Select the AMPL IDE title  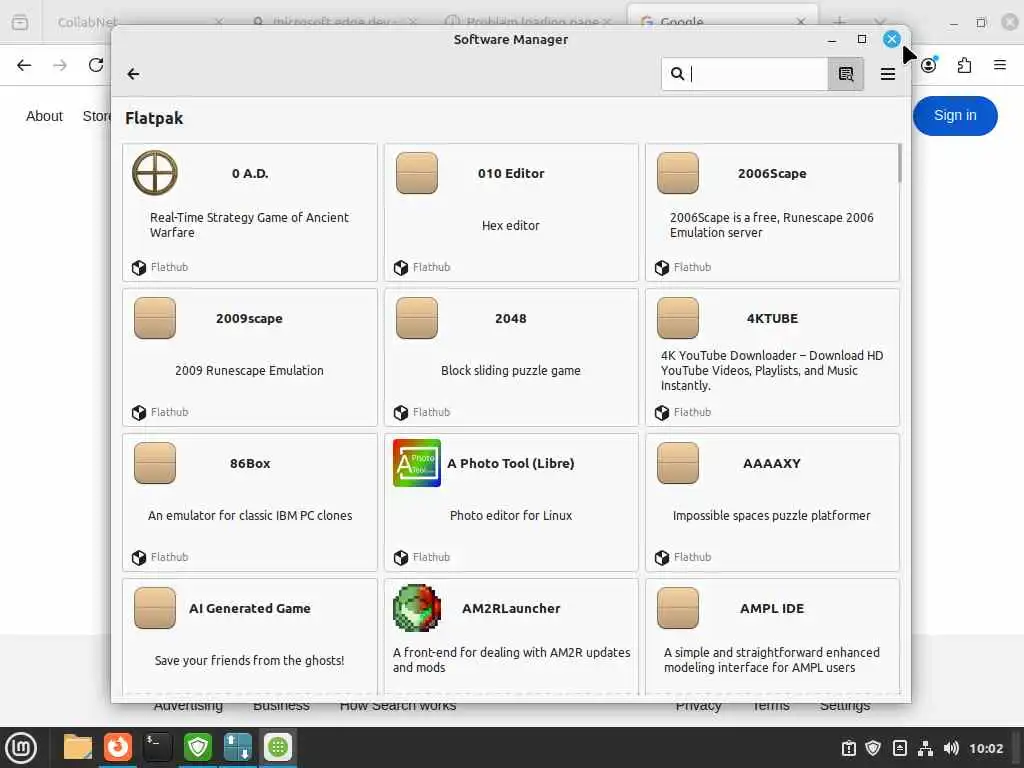tap(772, 609)
